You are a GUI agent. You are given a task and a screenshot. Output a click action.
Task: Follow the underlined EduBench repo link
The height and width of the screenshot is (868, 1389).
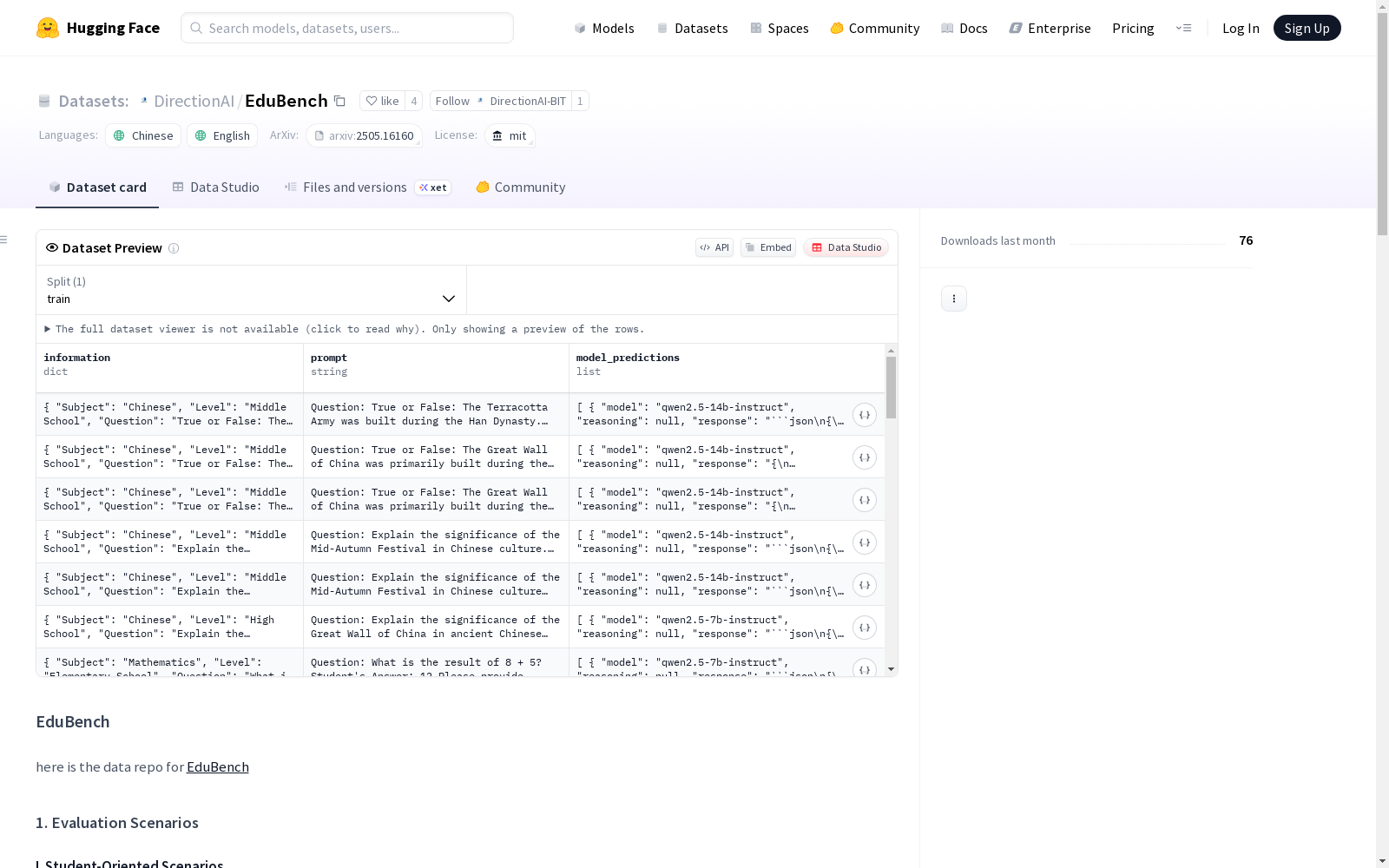tap(218, 766)
